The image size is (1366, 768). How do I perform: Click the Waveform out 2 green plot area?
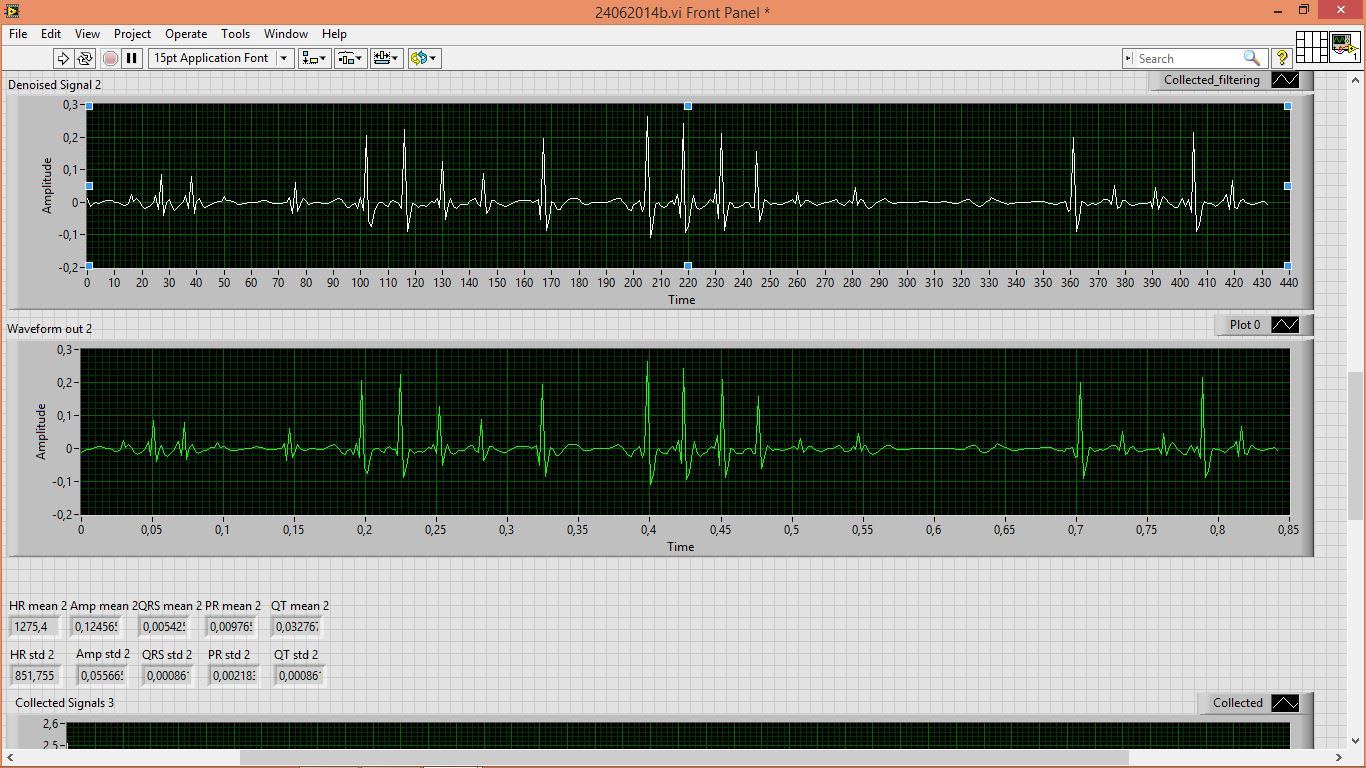(686, 432)
